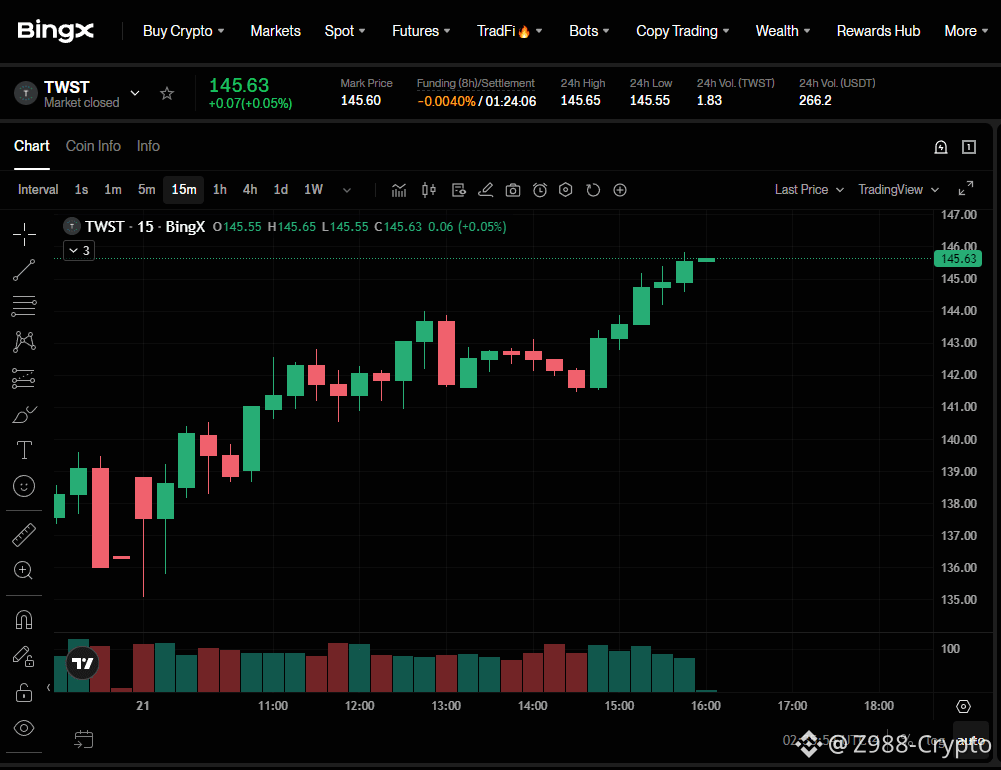Image resolution: width=1001 pixels, height=770 pixels.
Task: Click current price label 145.63 on axis
Action: [958, 259]
